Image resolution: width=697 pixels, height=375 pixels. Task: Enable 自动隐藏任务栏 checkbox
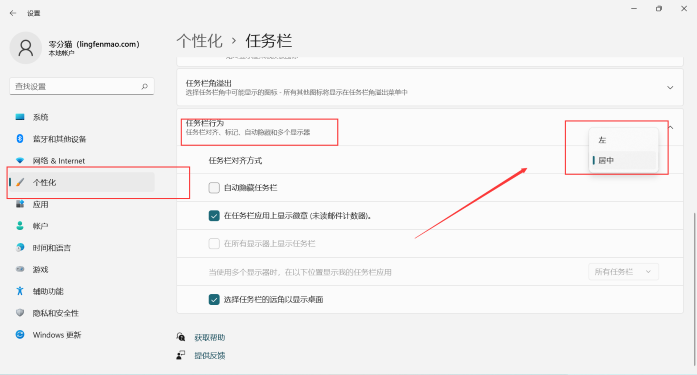coord(214,188)
